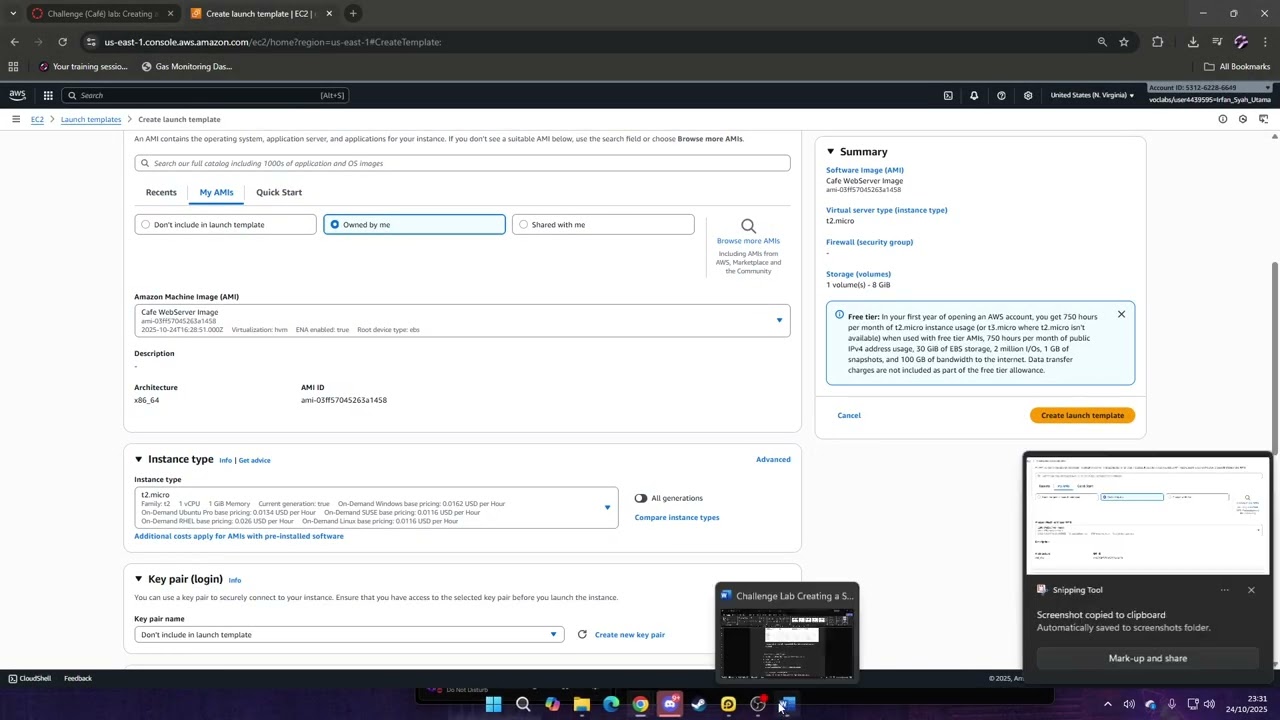1280x720 pixels.
Task: Open the CloudShell icon in AWS header
Action: (x=948, y=95)
